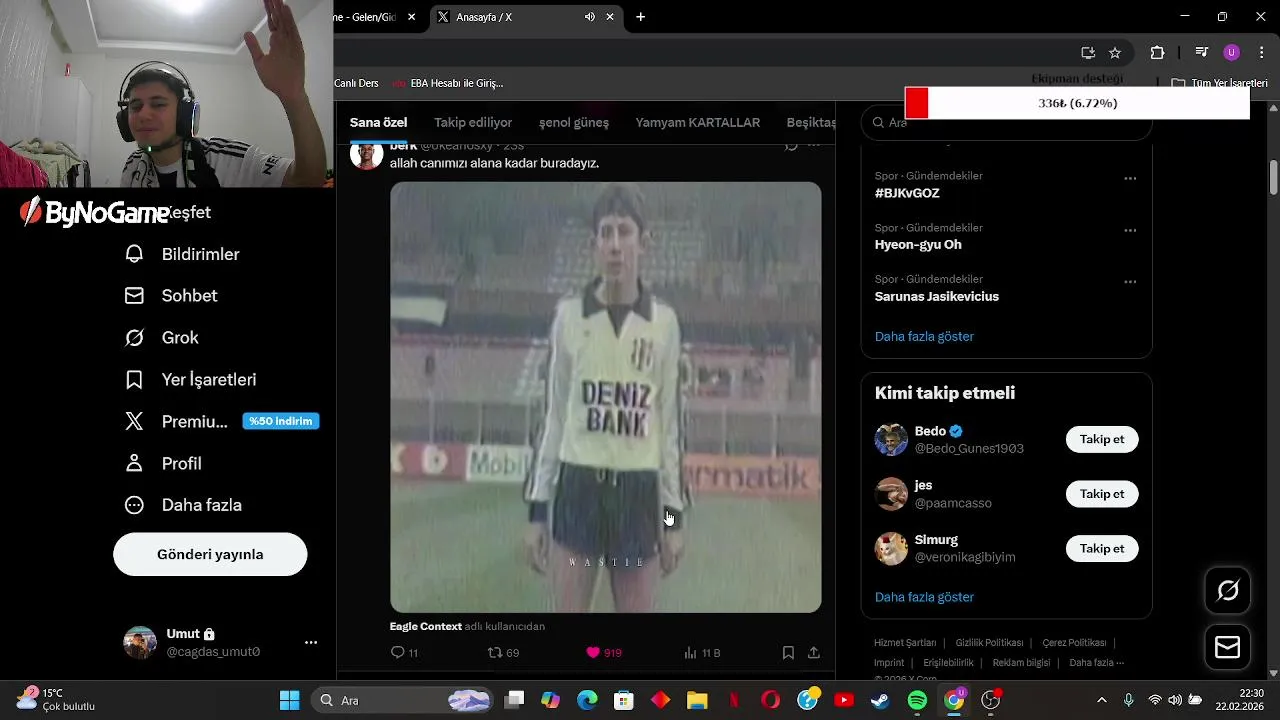Click Gönderi yayınla post button
Screen dimensions: 1280x720
click(x=210, y=554)
